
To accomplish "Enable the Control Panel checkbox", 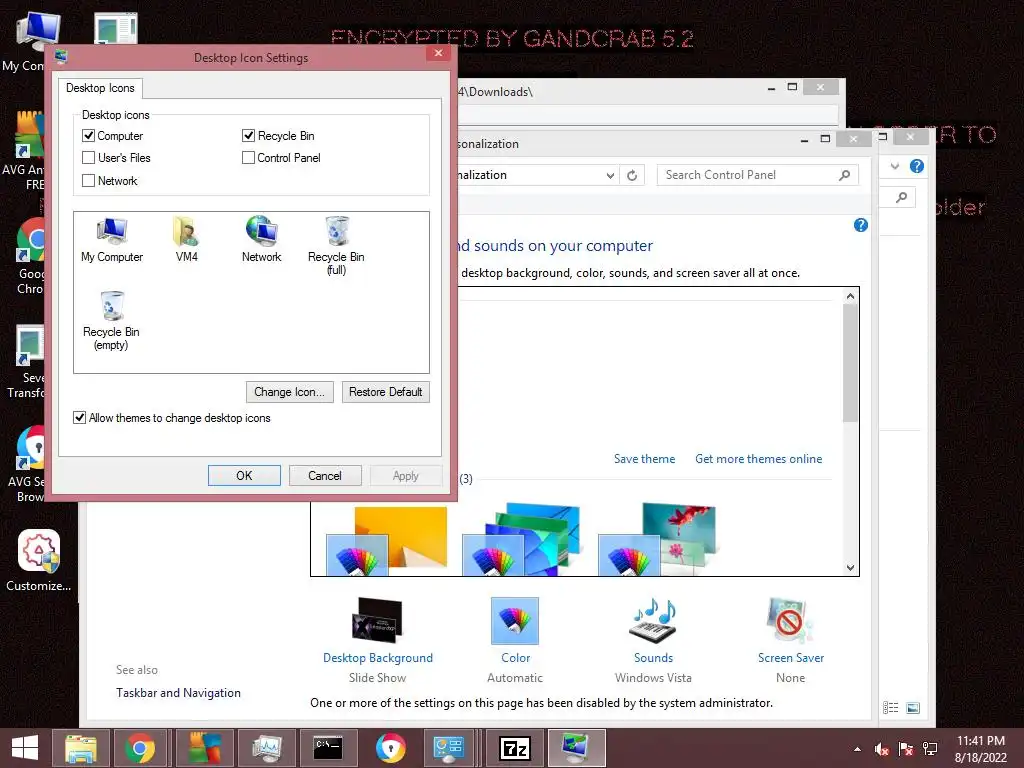I will (248, 157).
